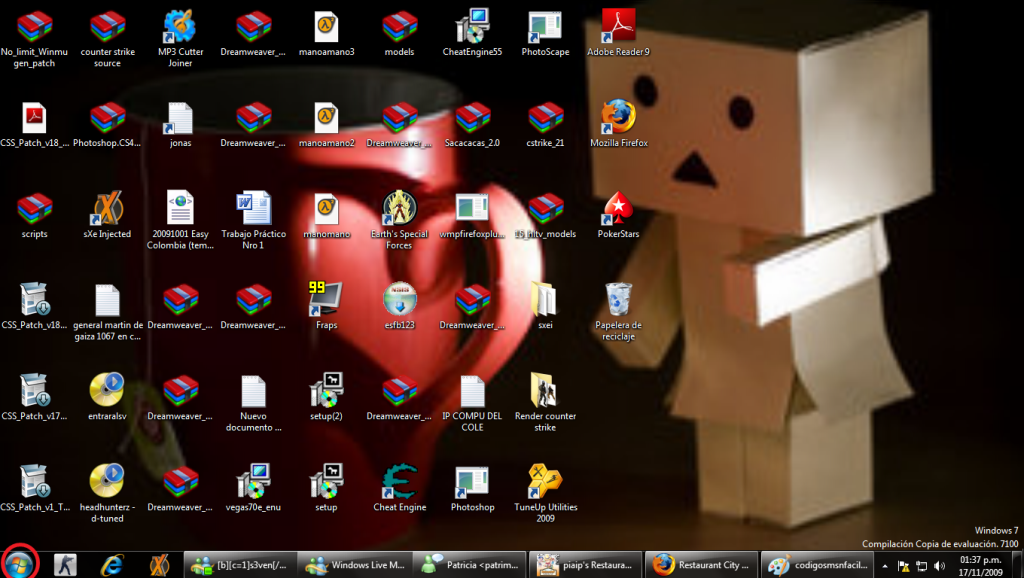The image size is (1024, 578).
Task: Select the manoamano3 Half-Life demo file
Action: click(327, 27)
